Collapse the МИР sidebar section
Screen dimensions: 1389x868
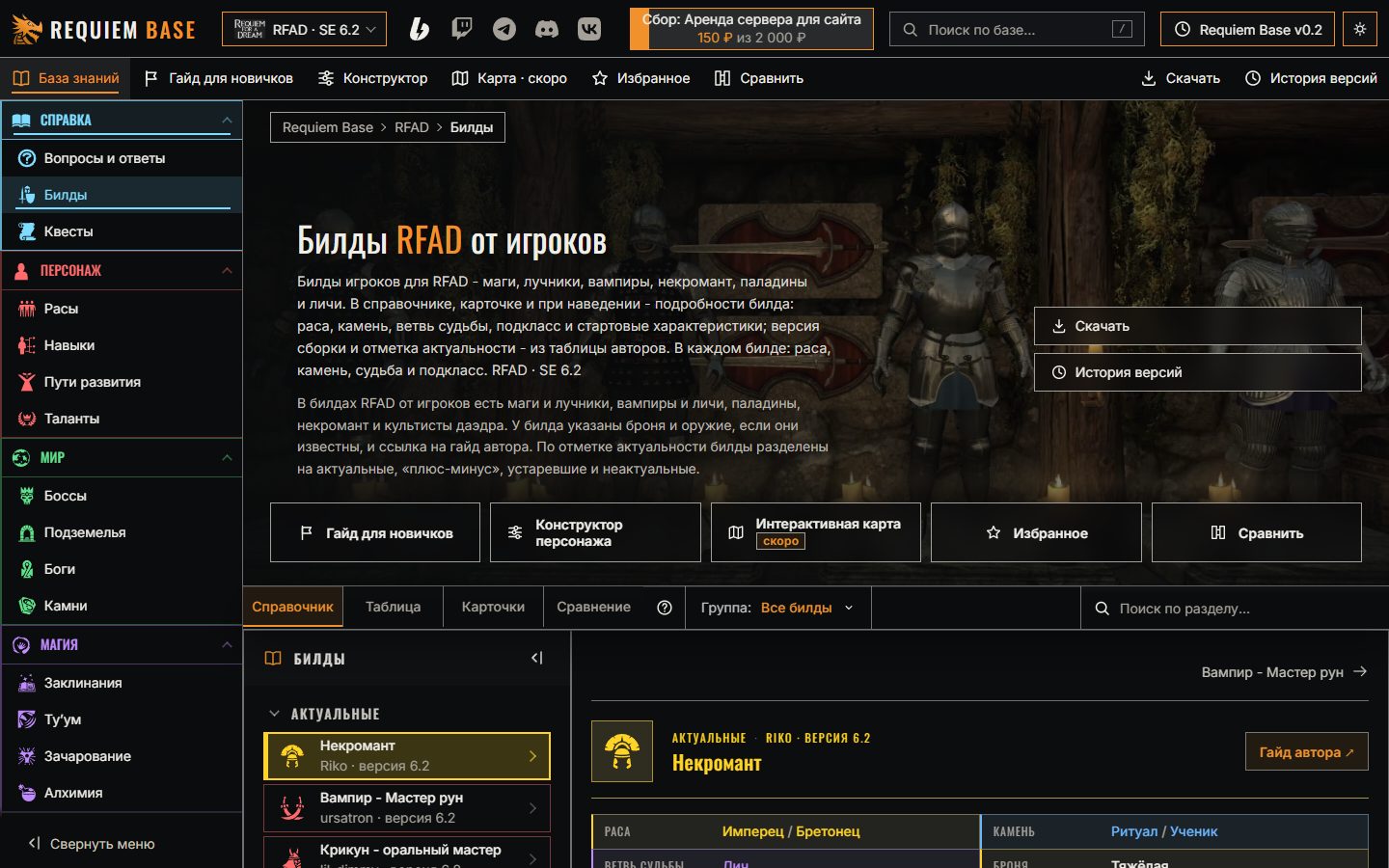(x=122, y=457)
